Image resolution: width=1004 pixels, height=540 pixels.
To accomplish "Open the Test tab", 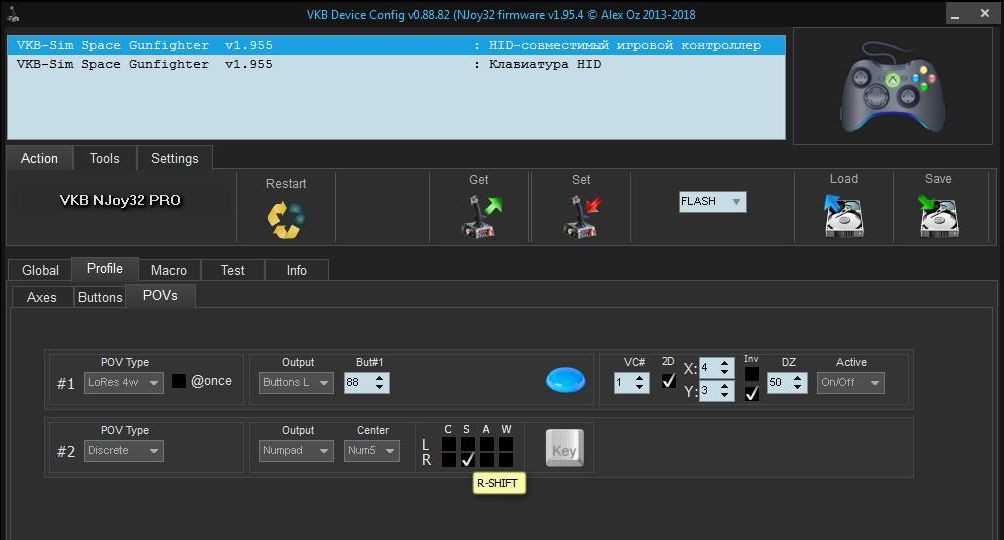I will click(232, 270).
